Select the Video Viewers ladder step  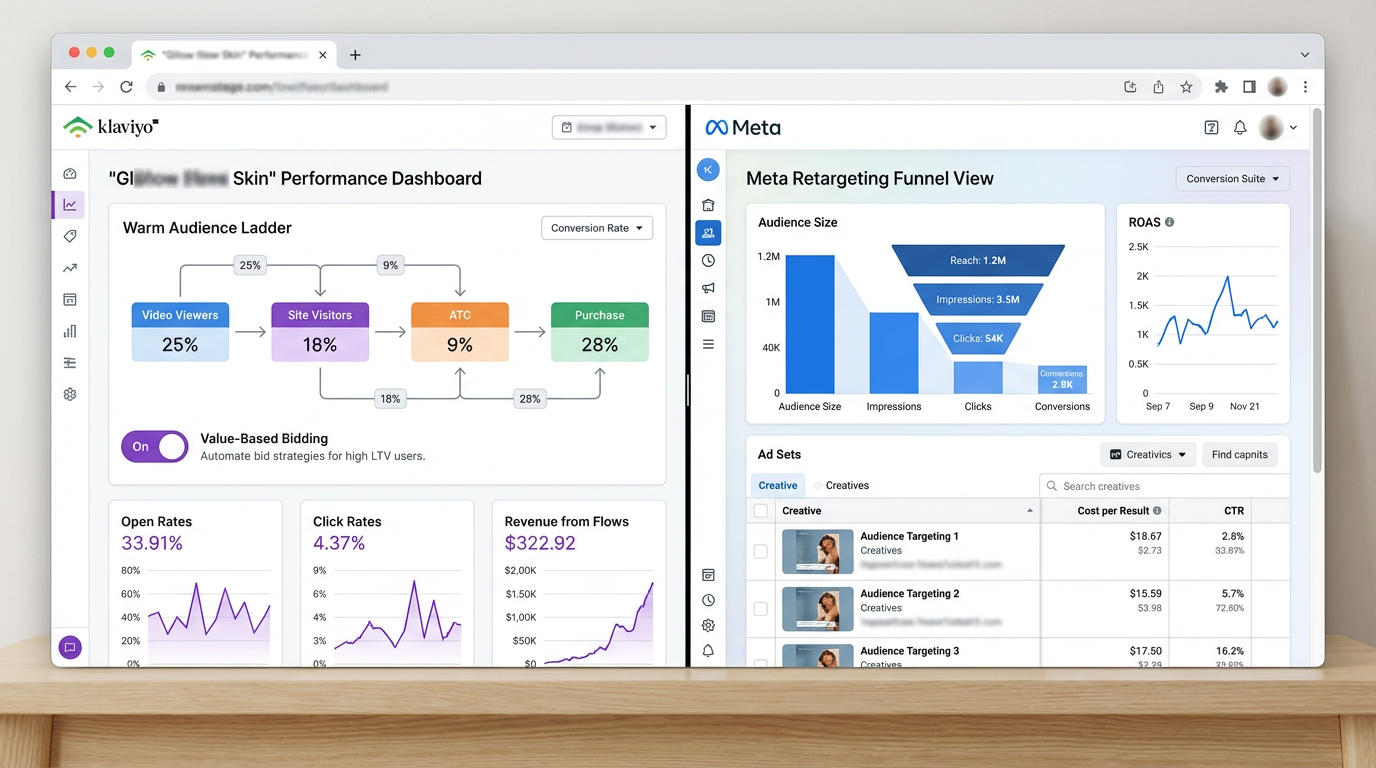tap(180, 332)
